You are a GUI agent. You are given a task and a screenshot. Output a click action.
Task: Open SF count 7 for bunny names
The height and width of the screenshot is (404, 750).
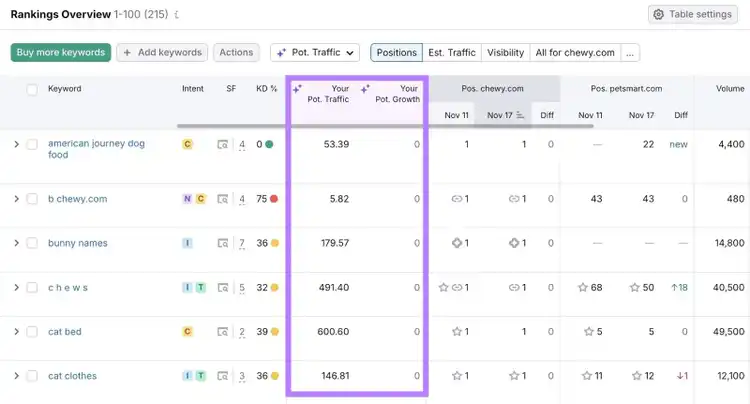tap(242, 243)
